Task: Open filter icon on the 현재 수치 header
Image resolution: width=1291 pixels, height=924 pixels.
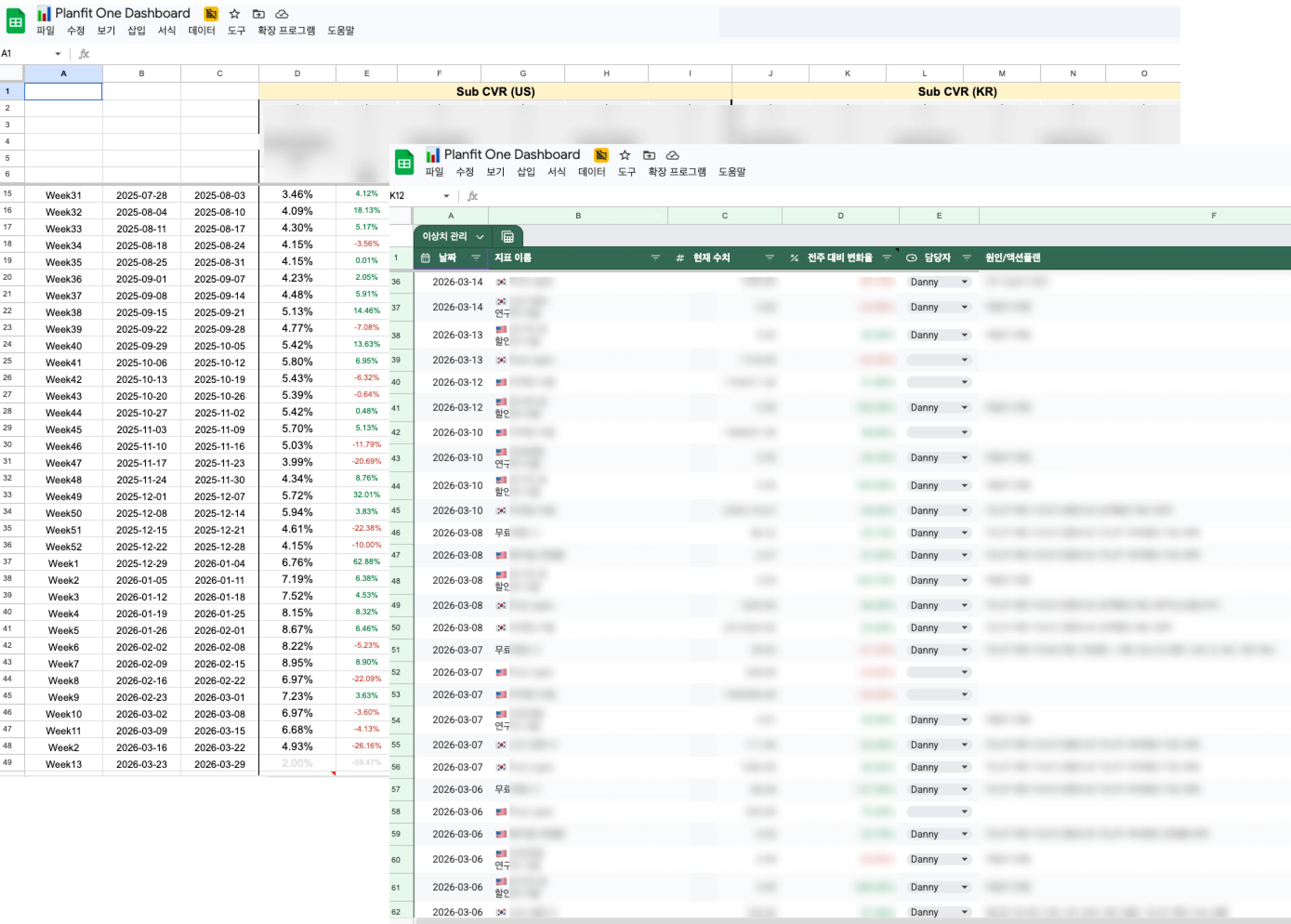Action: click(770, 258)
